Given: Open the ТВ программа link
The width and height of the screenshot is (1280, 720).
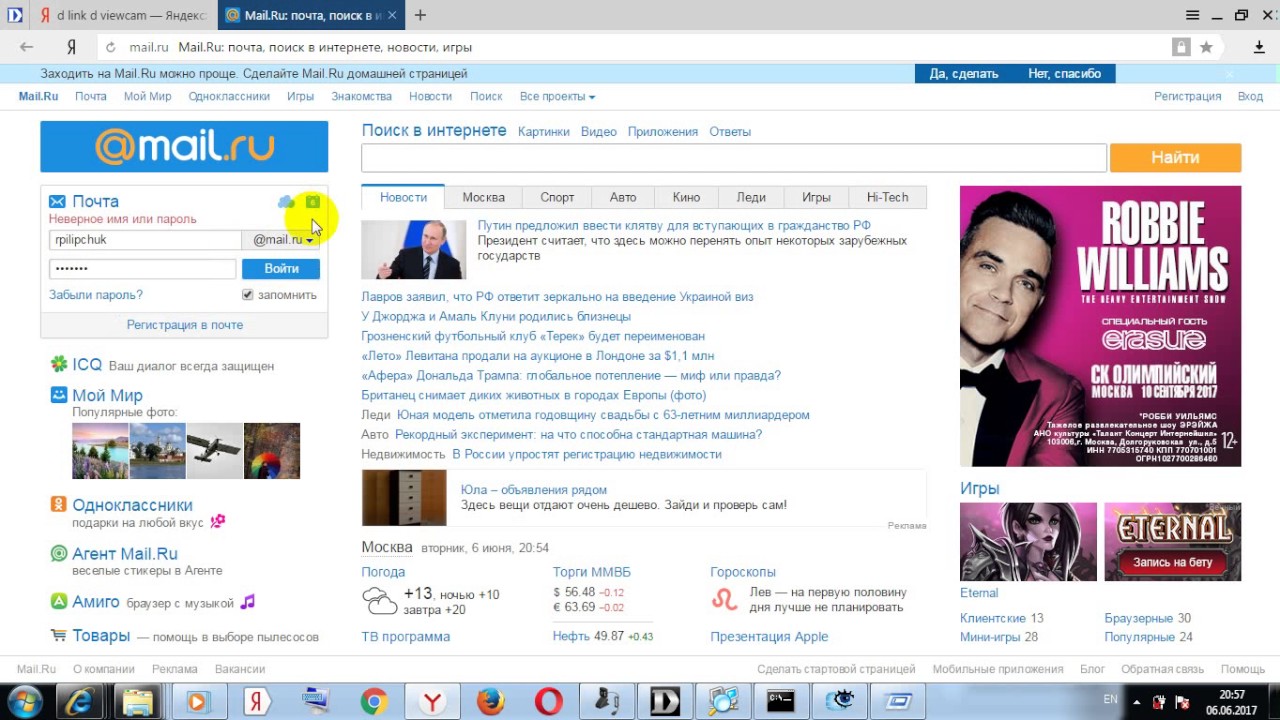Looking at the screenshot, I should (x=406, y=636).
